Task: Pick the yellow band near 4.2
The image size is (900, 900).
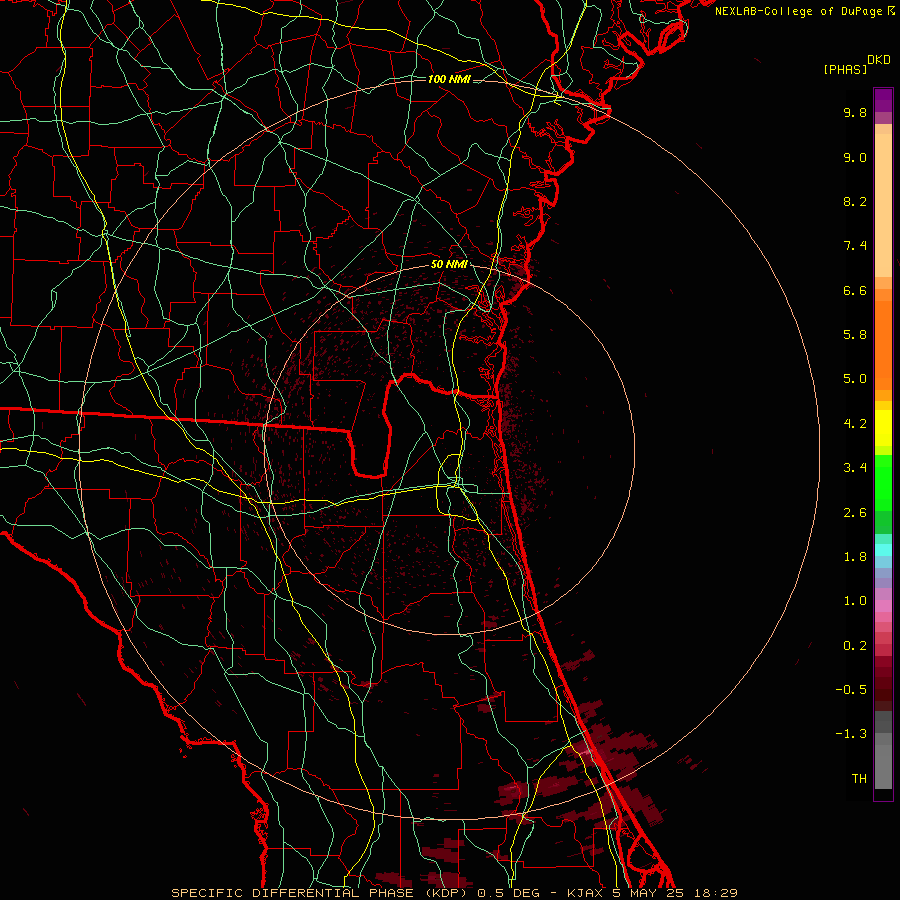Action: pyautogui.click(x=883, y=428)
